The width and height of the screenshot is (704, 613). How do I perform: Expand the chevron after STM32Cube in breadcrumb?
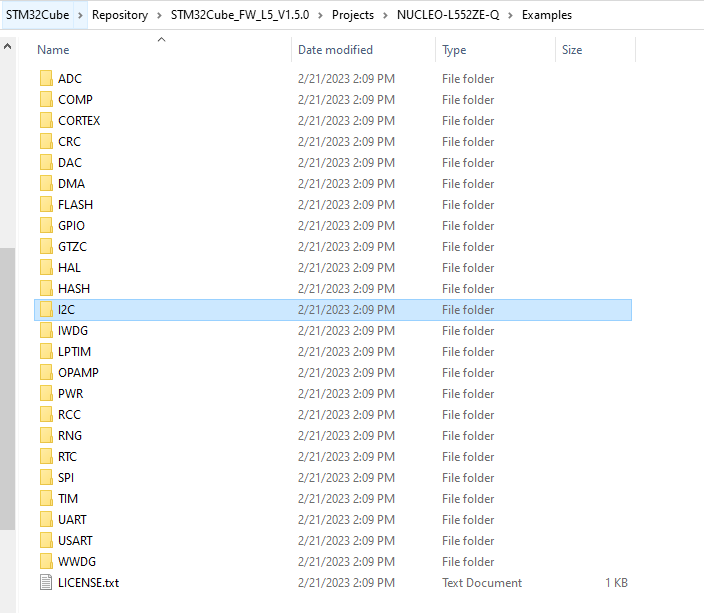[80, 15]
